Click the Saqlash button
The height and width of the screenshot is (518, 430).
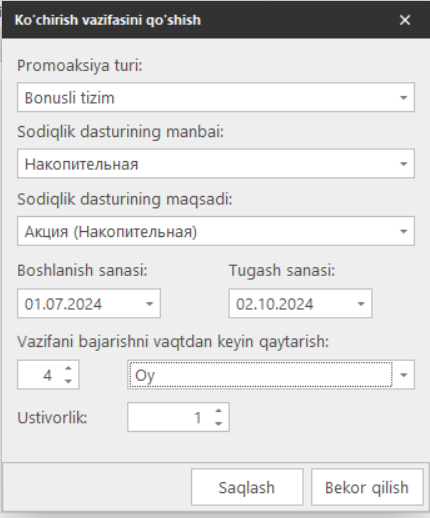247,487
